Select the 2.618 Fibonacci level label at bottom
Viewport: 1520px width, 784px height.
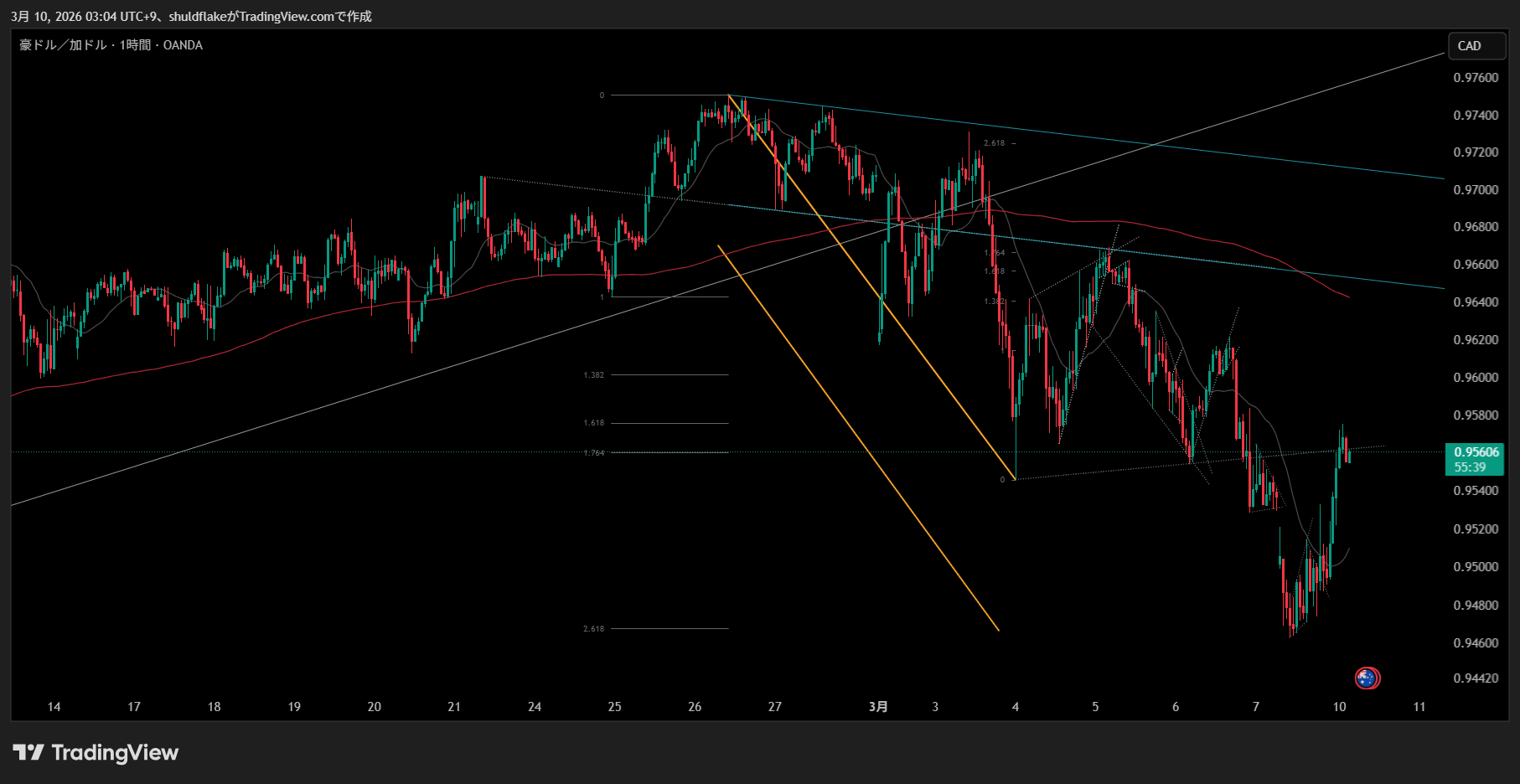coord(593,628)
